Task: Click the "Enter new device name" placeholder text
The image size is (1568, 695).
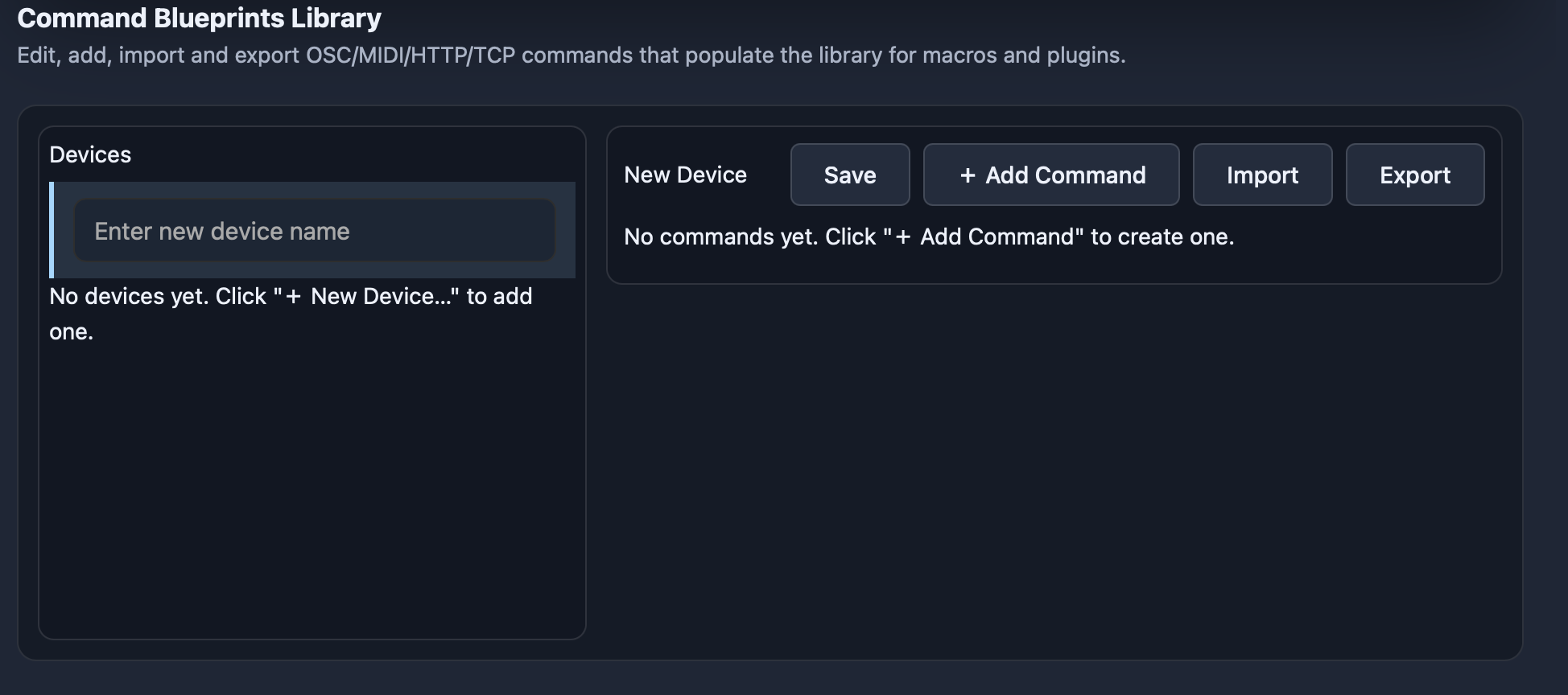Action: click(222, 231)
